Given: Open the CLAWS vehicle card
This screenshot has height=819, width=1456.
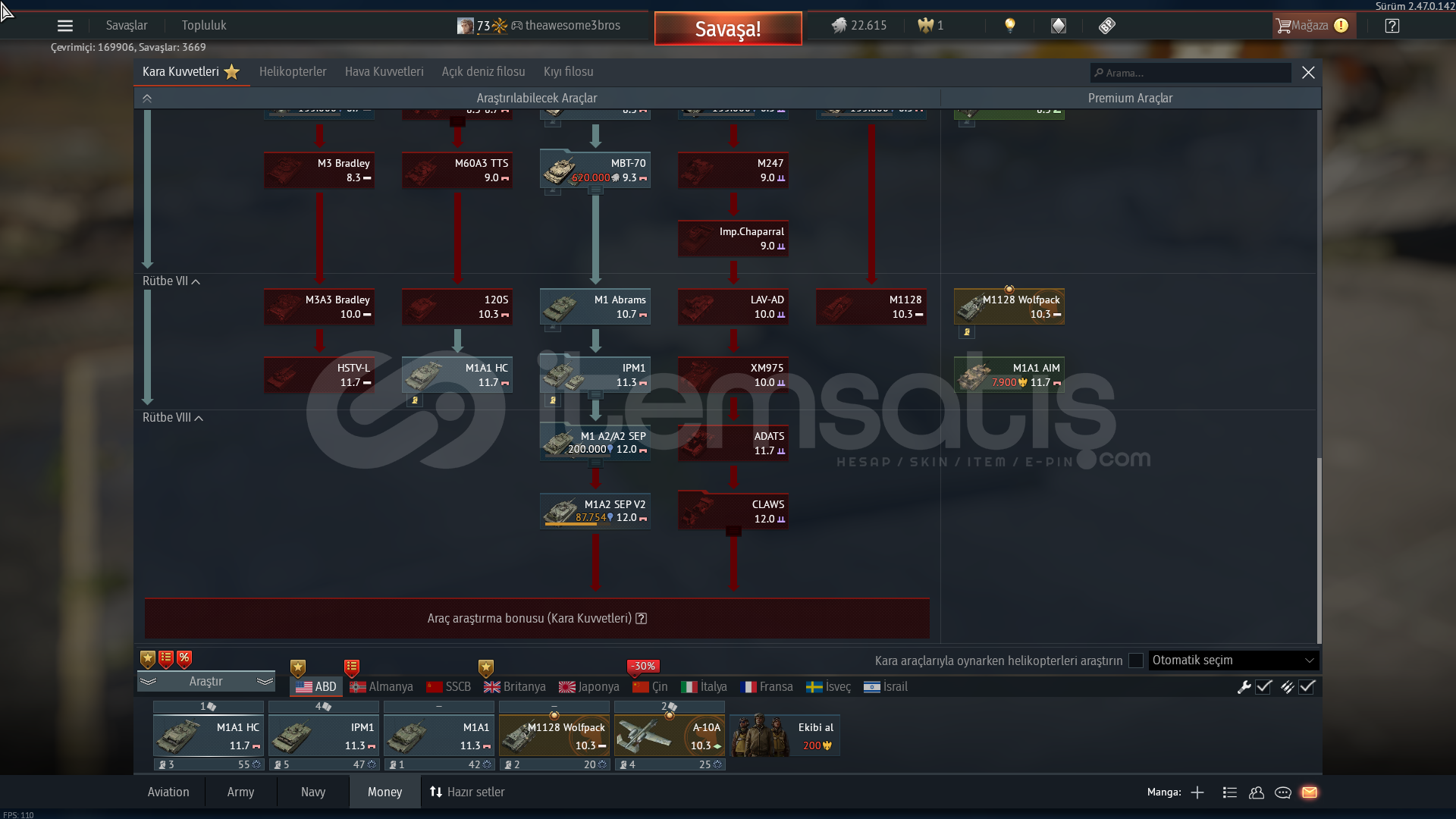Looking at the screenshot, I should click(733, 511).
